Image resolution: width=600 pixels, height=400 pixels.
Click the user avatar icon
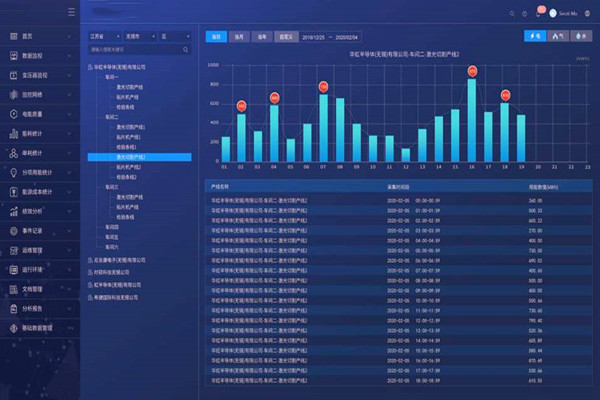coord(551,13)
